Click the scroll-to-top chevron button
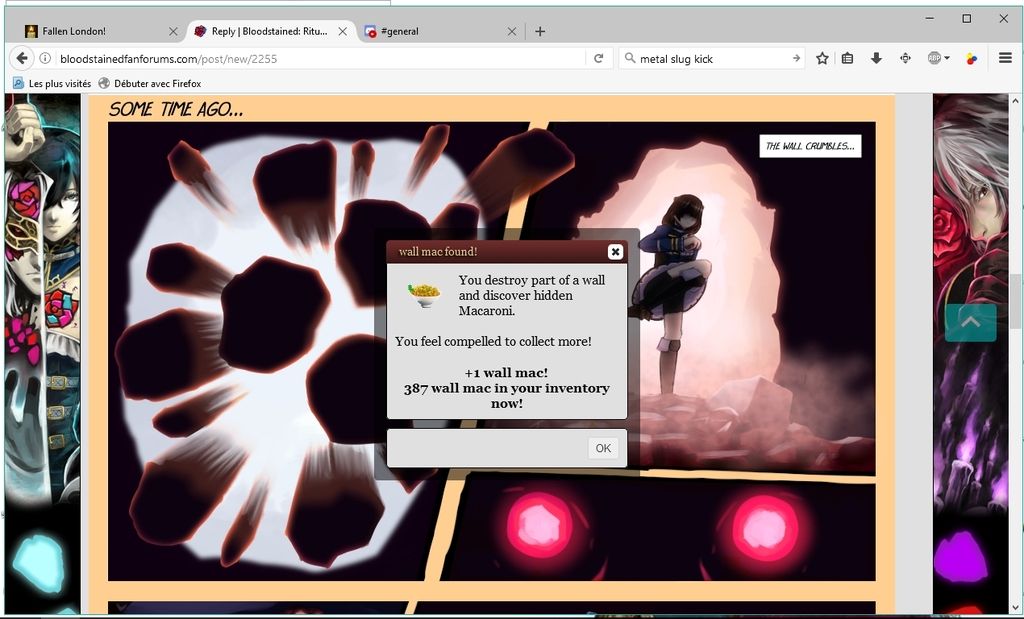This screenshot has width=1024, height=619. tap(970, 322)
